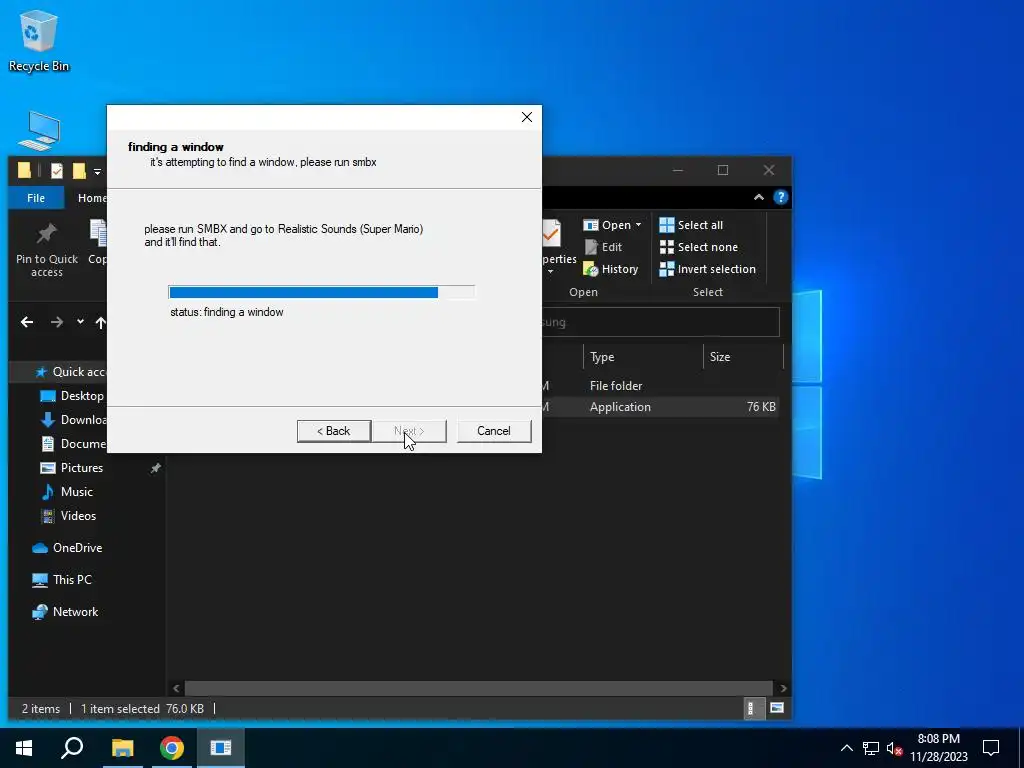Image resolution: width=1024 pixels, height=768 pixels.
Task: Open the Recycle Bin desktop icon
Action: [39, 40]
